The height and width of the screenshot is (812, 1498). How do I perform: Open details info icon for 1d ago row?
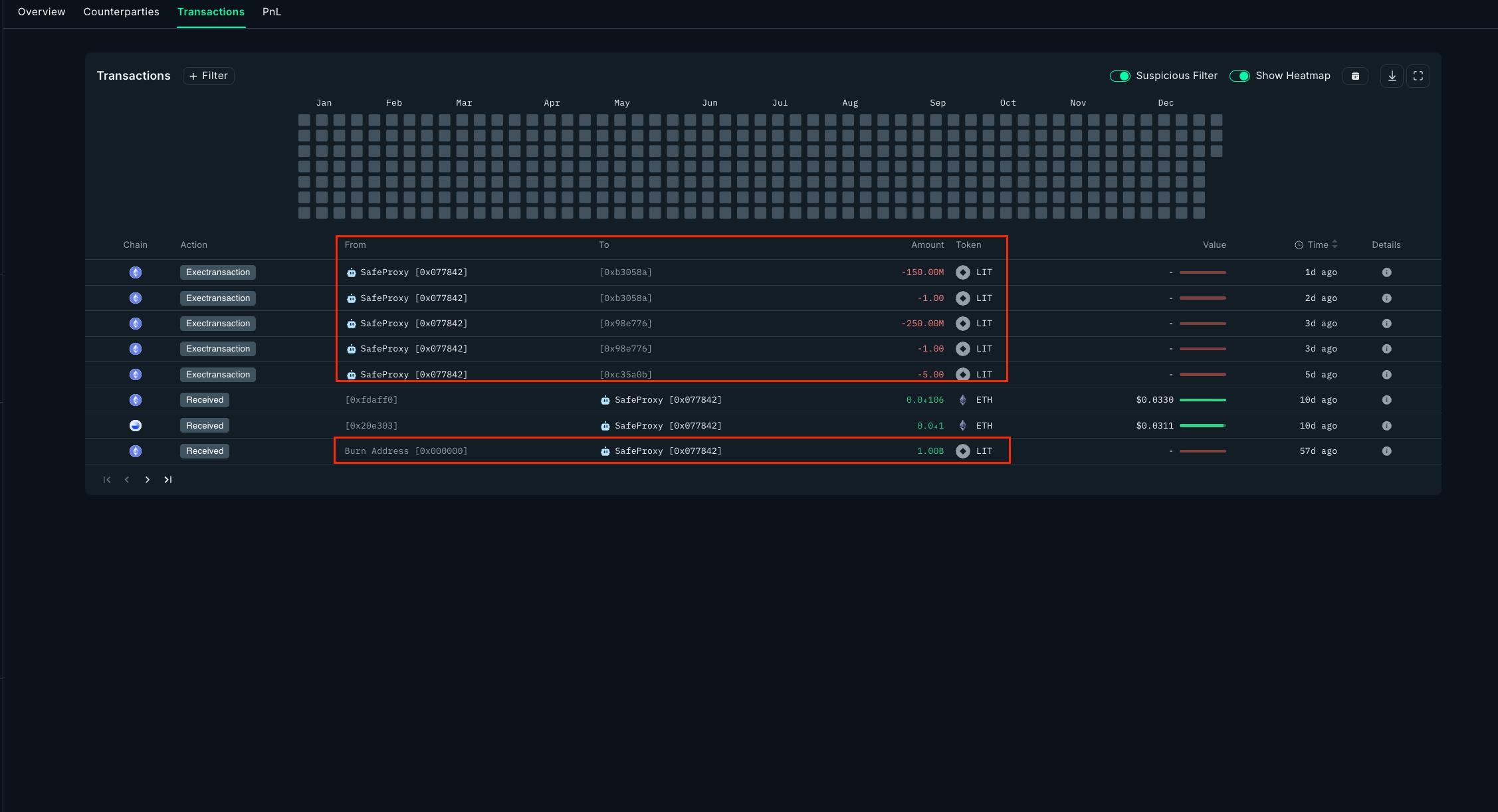click(1386, 272)
